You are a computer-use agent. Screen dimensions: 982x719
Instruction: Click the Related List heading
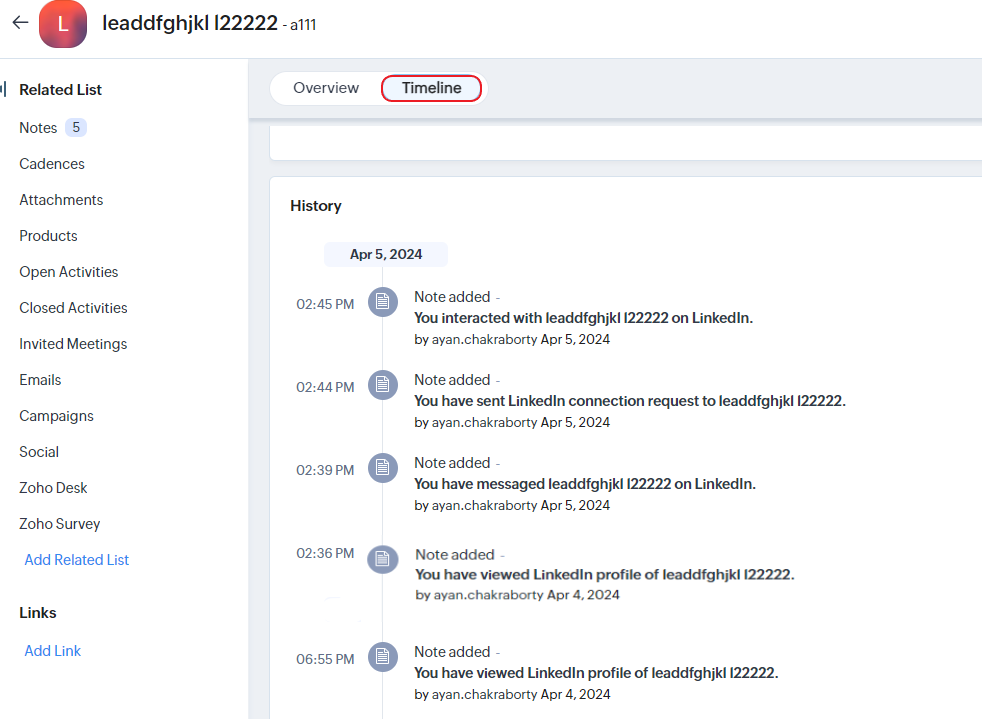pyautogui.click(x=60, y=90)
